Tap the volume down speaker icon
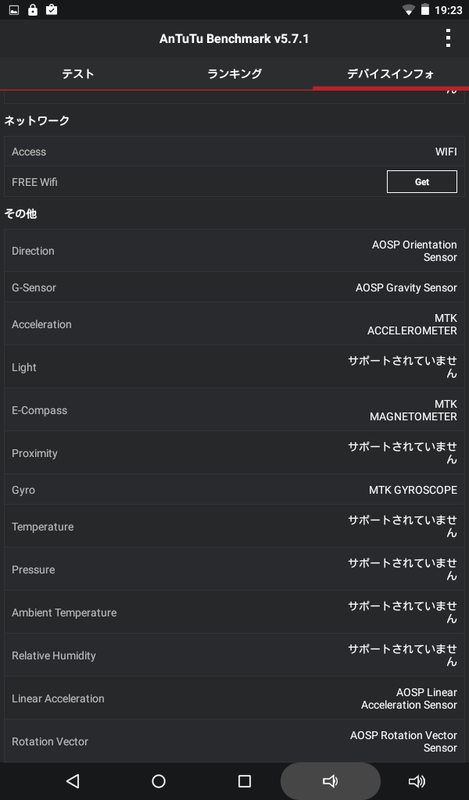The height and width of the screenshot is (800, 469). click(330, 781)
